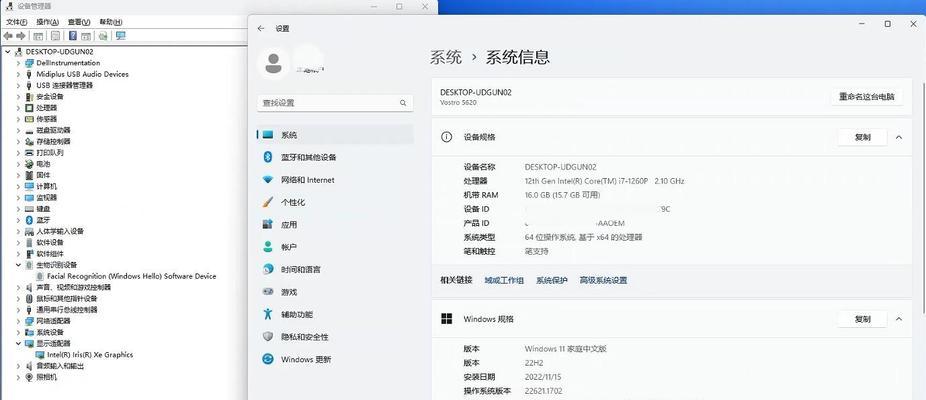Image resolution: width=926 pixels, height=400 pixels.
Task: Select 时间和语言 in Settings sidebar
Action: click(335, 269)
